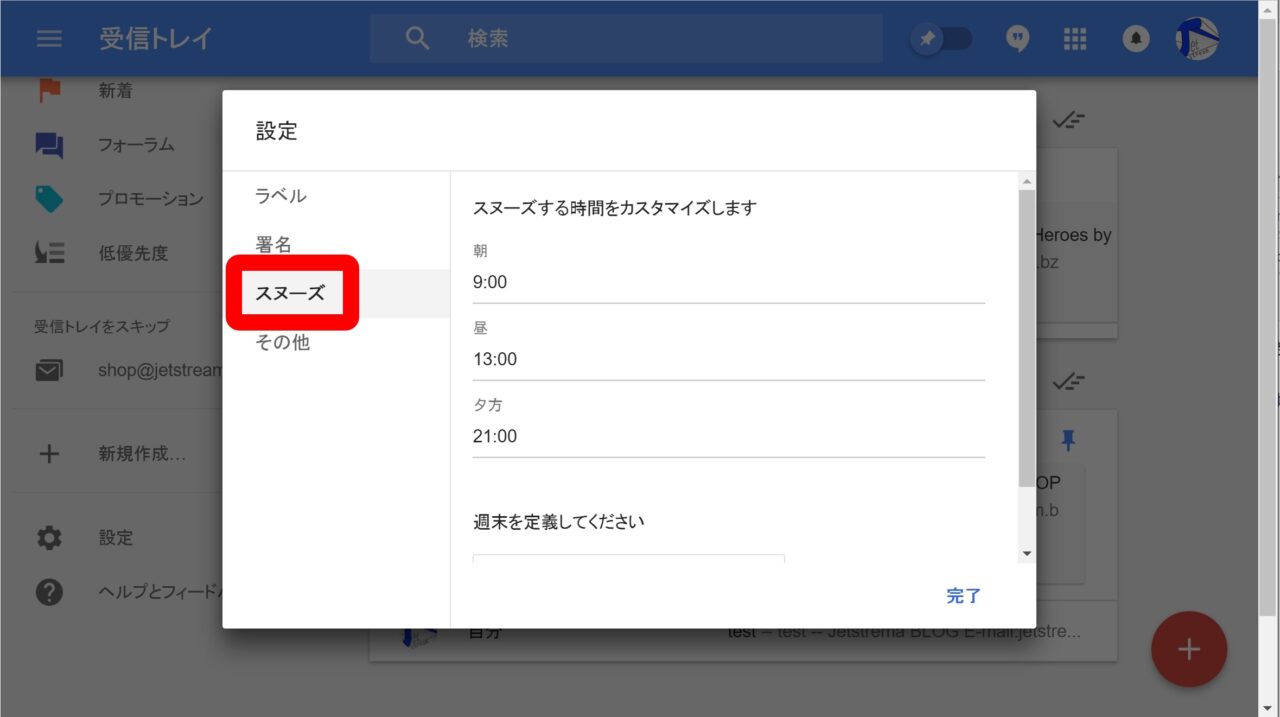The image size is (1280, 717).
Task: Open the Hangouts chat icon
Action: (1017, 39)
